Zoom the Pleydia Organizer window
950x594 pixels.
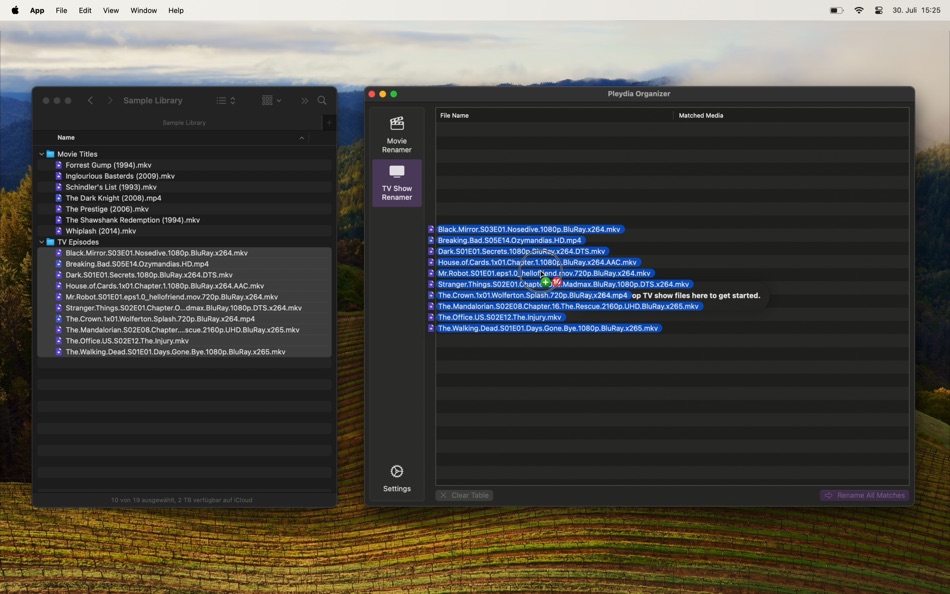pyautogui.click(x=394, y=94)
